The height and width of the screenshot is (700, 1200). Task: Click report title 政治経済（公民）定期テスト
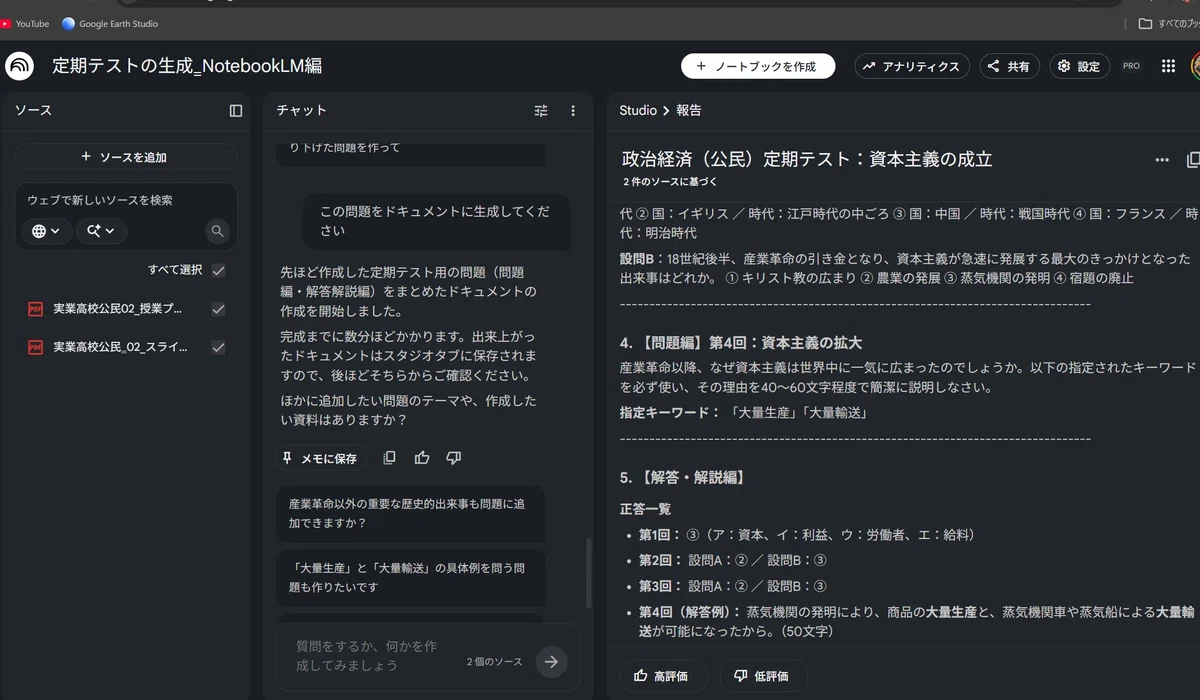(807, 159)
